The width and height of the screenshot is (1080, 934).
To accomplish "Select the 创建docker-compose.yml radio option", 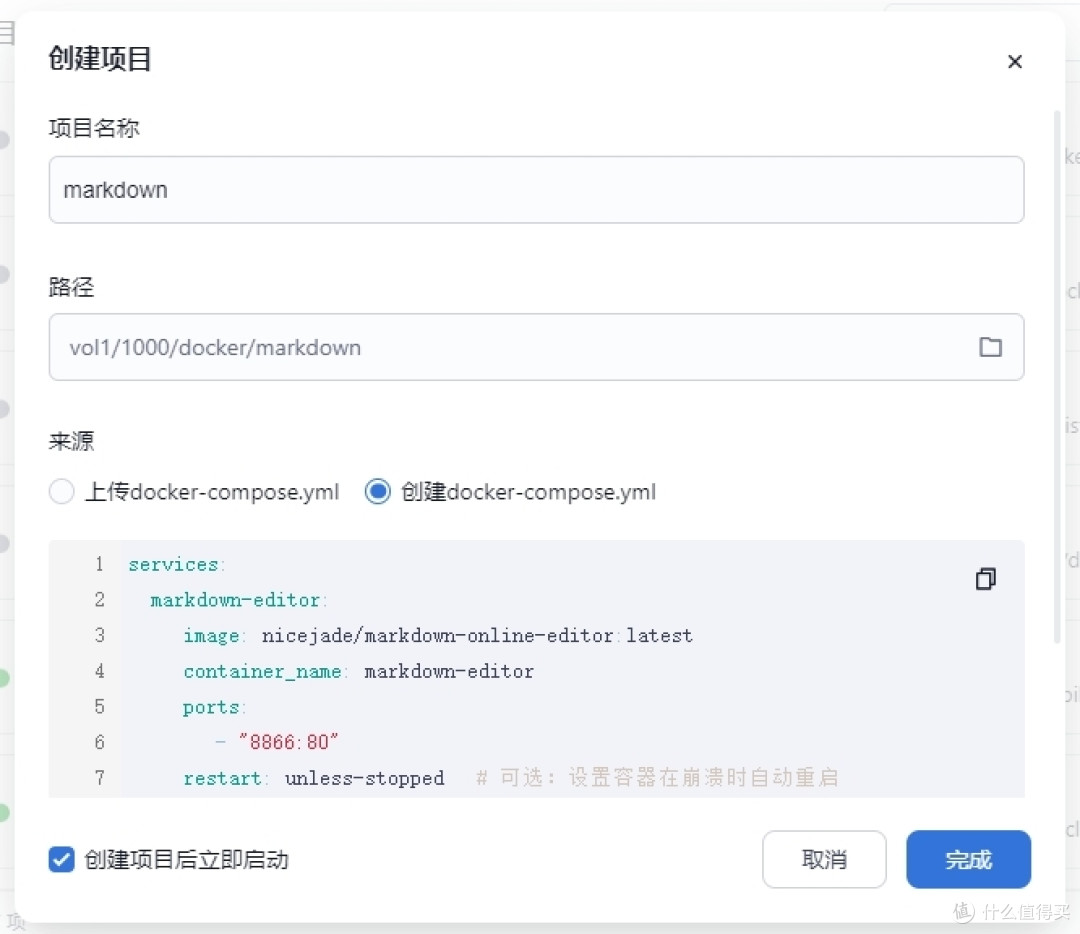I will pyautogui.click(x=377, y=491).
